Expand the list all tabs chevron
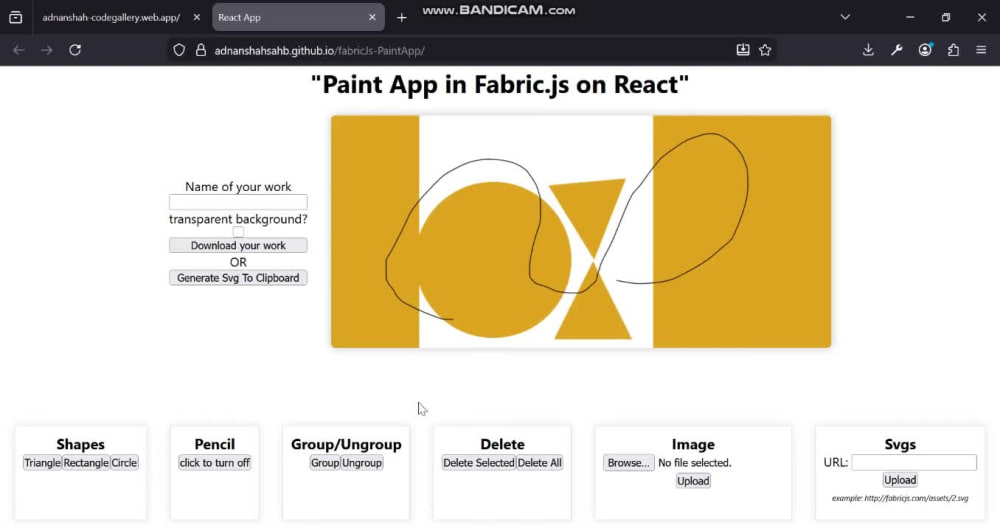Image resolution: width=1000 pixels, height=531 pixels. tap(845, 17)
